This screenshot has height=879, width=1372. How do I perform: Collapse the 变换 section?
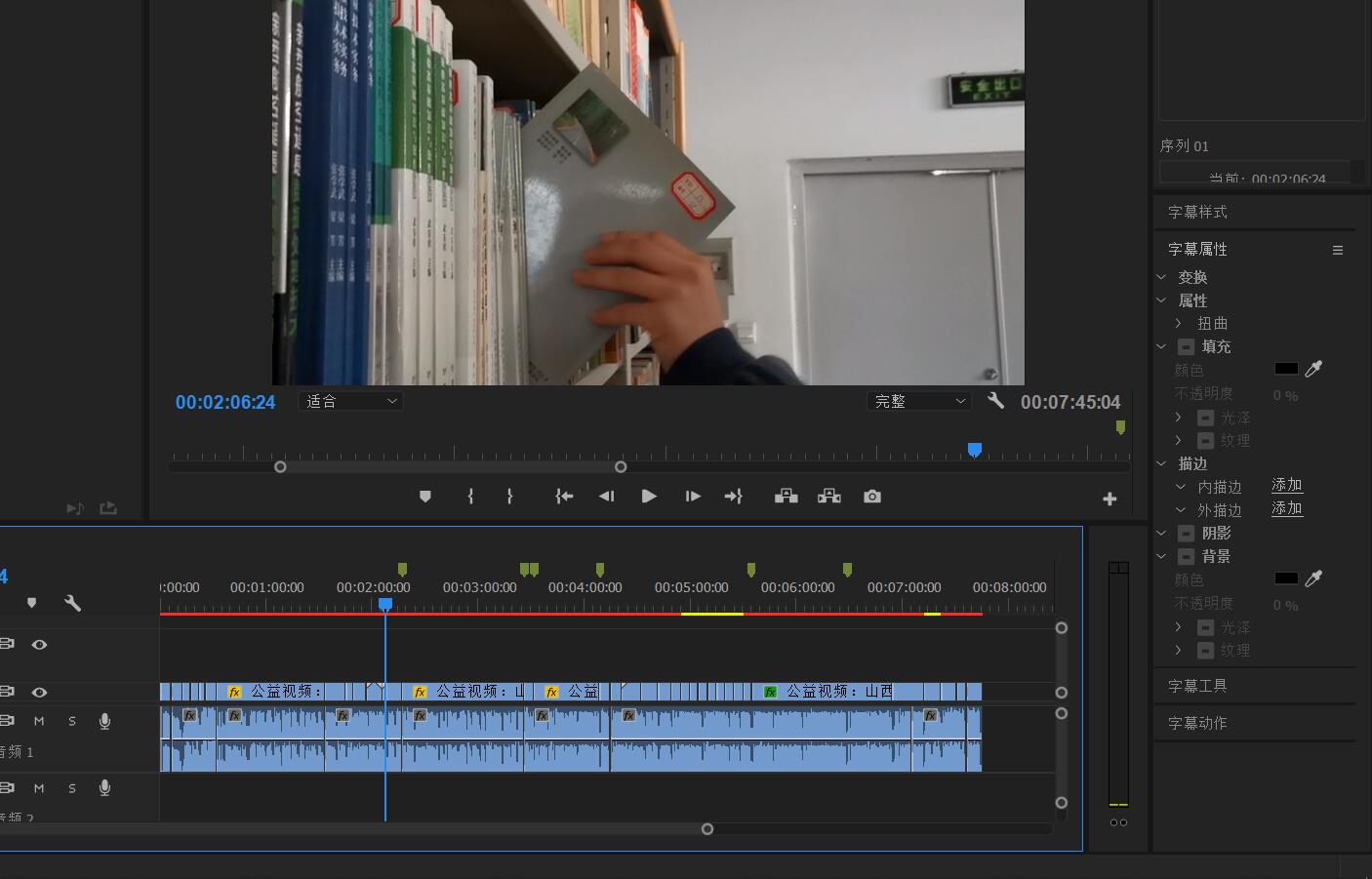[1161, 278]
